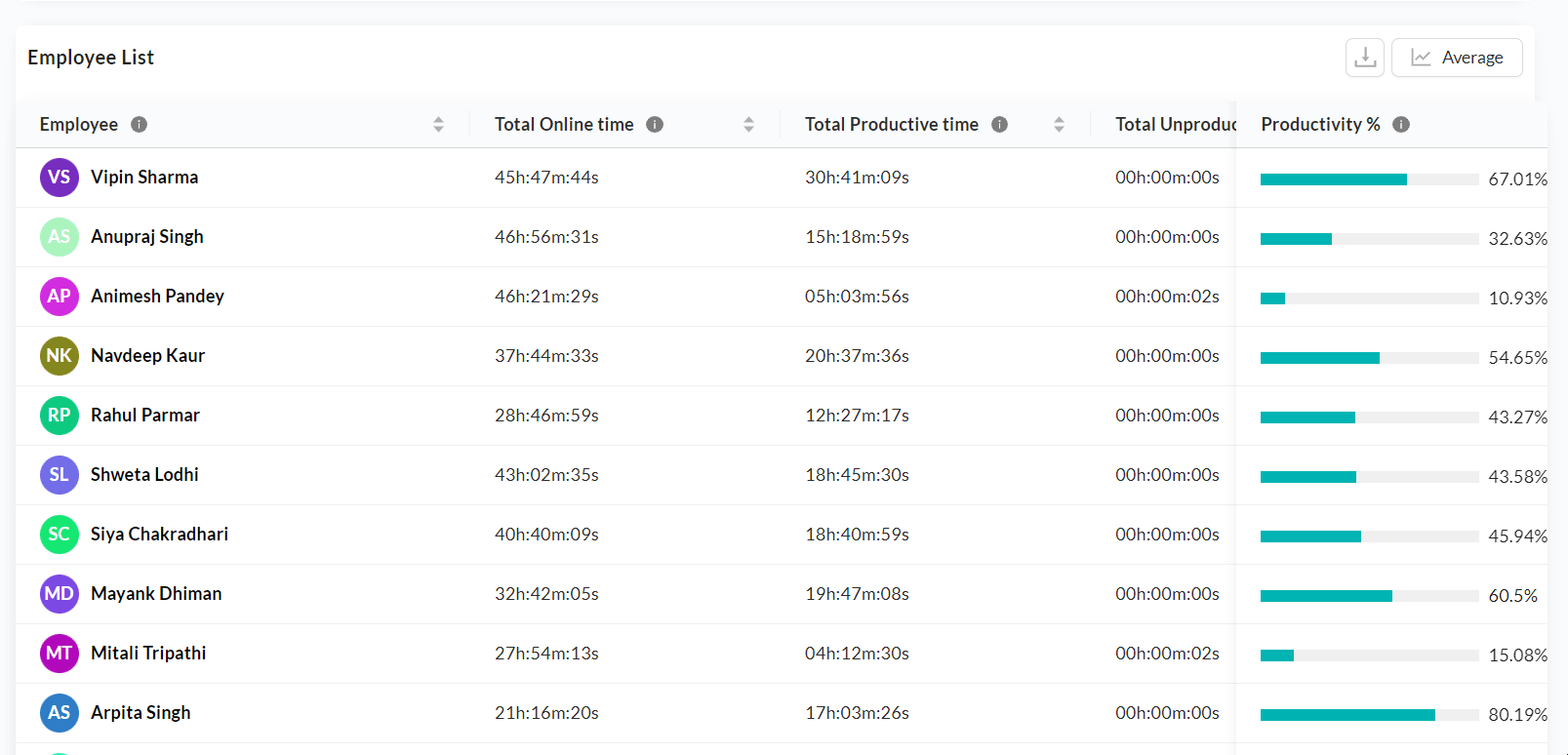
Task: Click Shweta Lodhi's SL avatar
Action: pyautogui.click(x=60, y=475)
